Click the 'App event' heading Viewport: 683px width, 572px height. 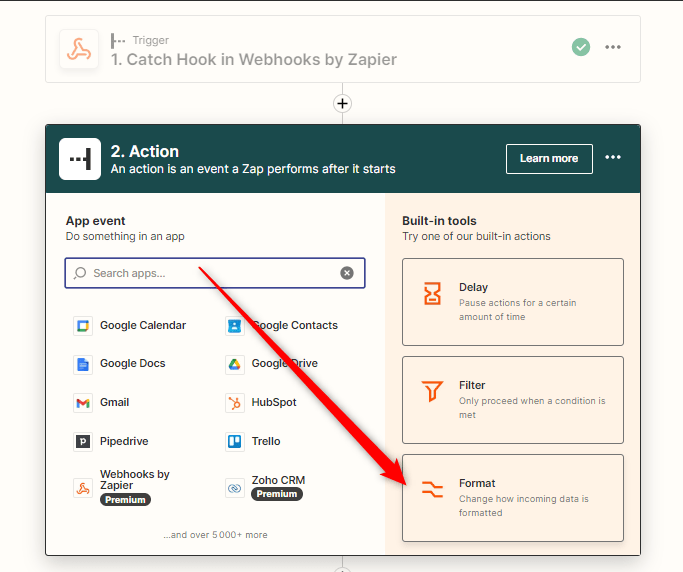click(x=95, y=221)
